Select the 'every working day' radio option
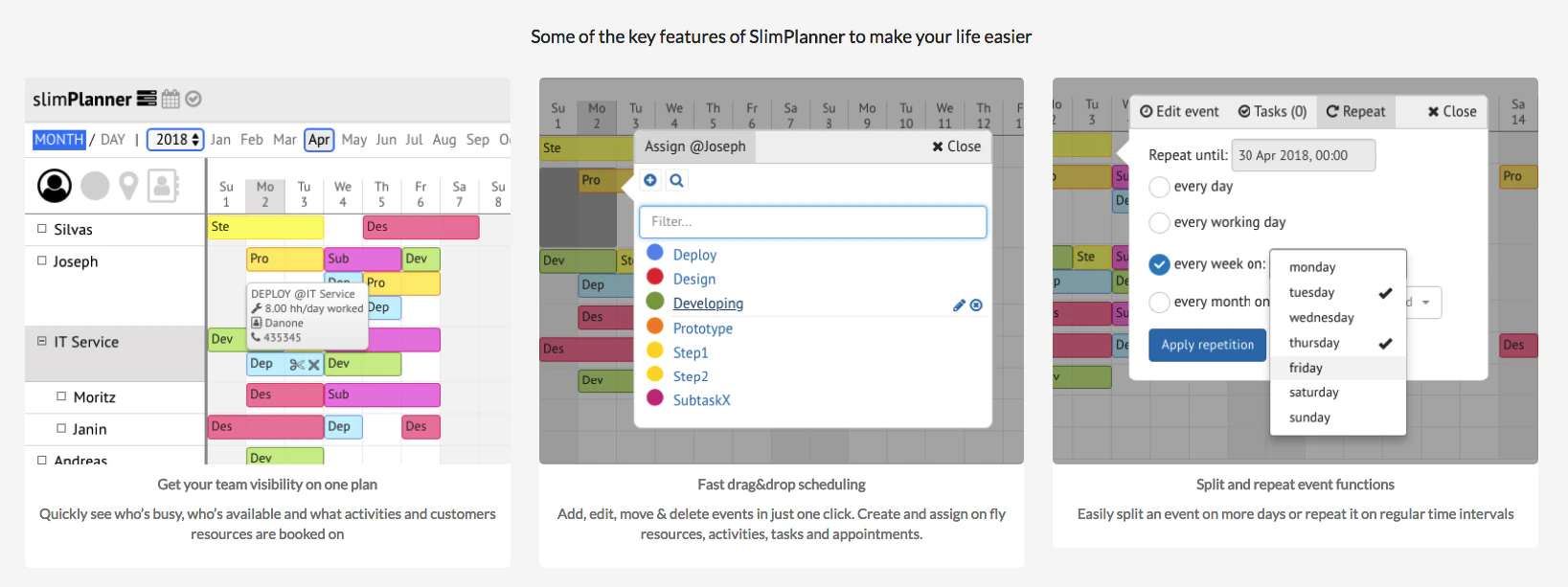 (x=1159, y=222)
